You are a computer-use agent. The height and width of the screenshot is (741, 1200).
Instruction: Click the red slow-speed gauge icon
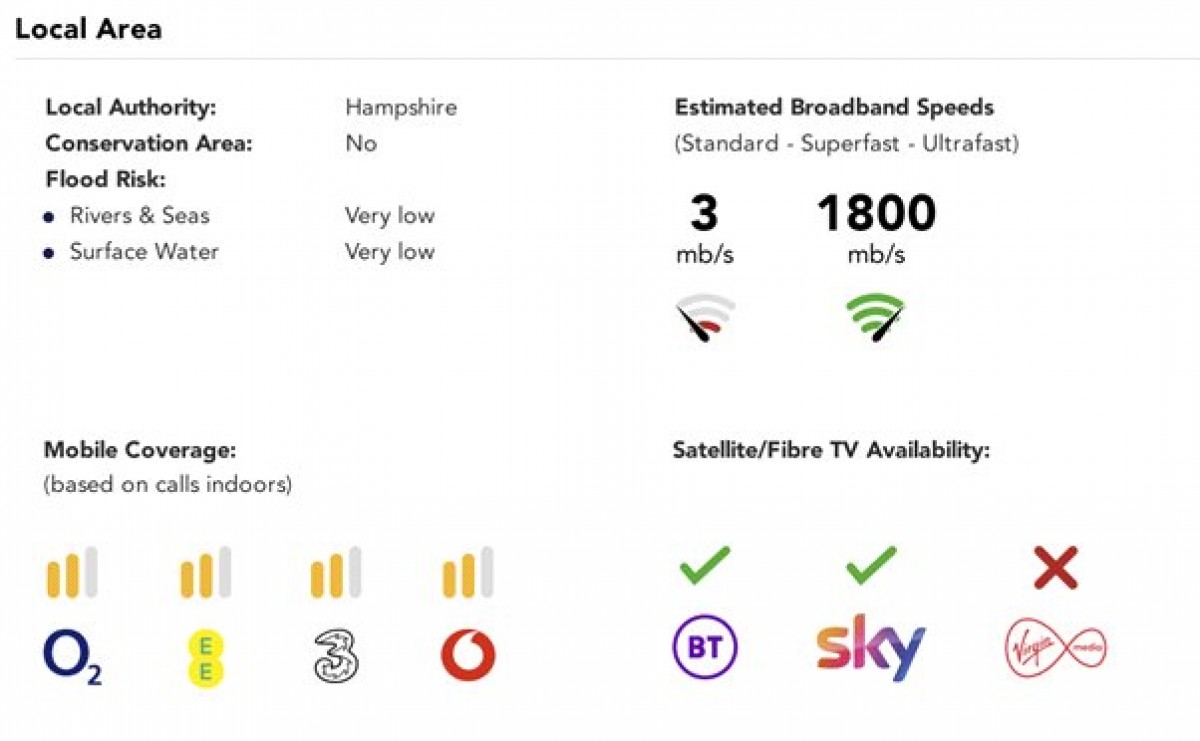click(705, 318)
